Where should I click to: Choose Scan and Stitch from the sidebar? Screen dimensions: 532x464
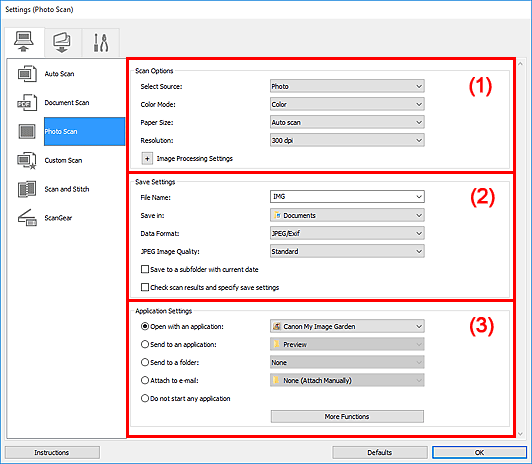click(67, 189)
